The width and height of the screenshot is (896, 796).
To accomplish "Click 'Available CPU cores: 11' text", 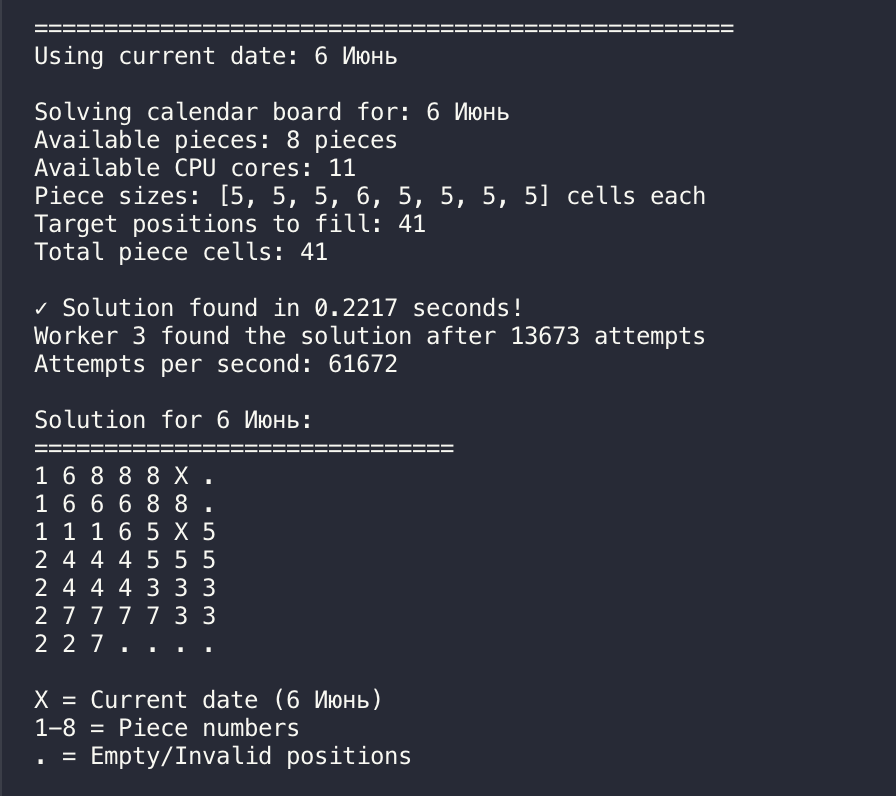I will tap(195, 168).
